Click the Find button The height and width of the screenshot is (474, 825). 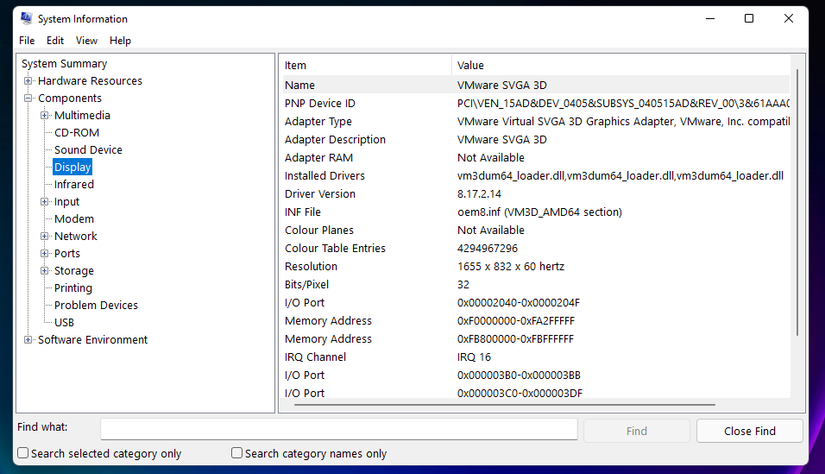pos(637,431)
